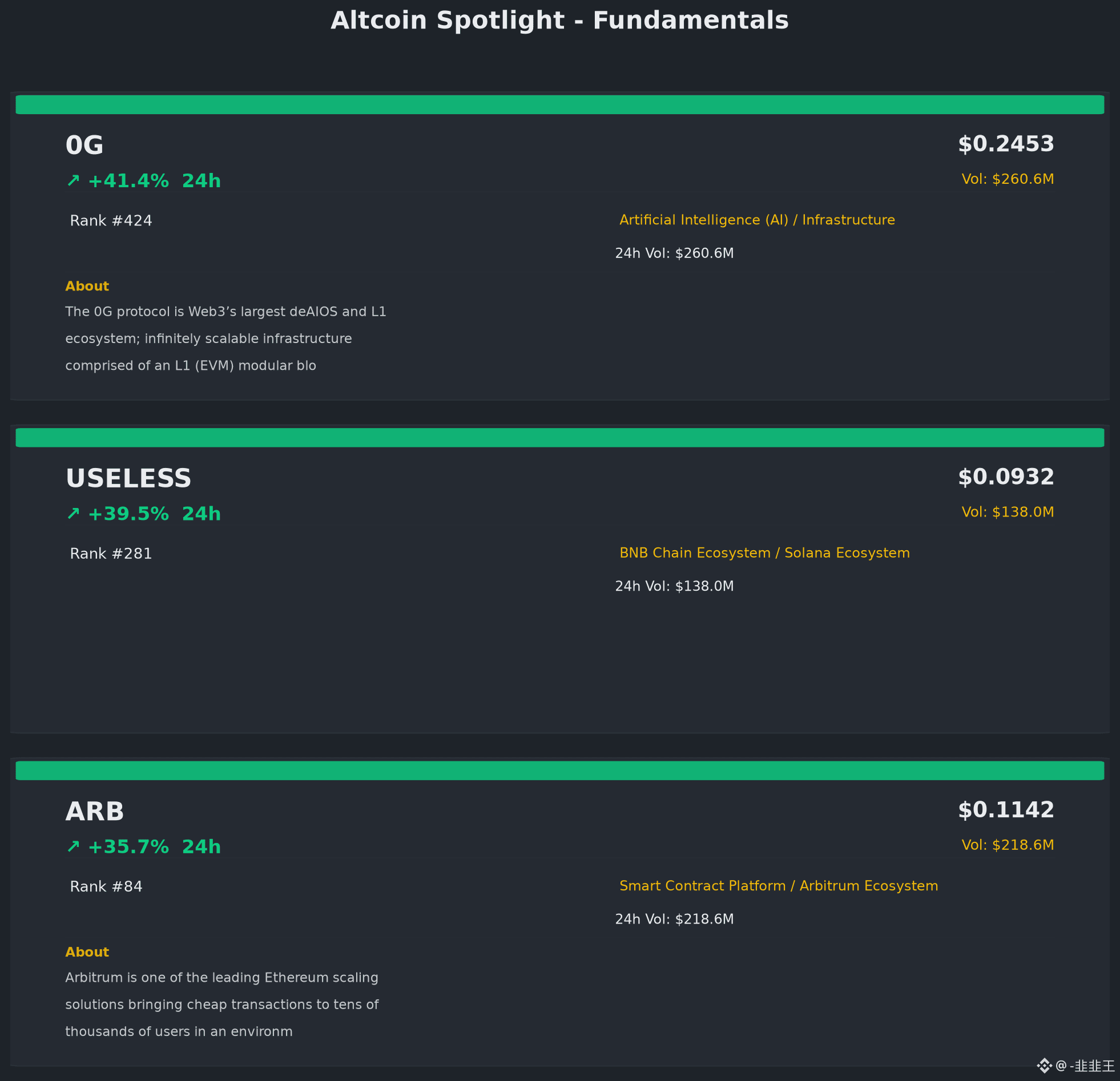Click the Vol: $218.6M yellow label
The height and width of the screenshot is (1081, 1120).
[1008, 845]
